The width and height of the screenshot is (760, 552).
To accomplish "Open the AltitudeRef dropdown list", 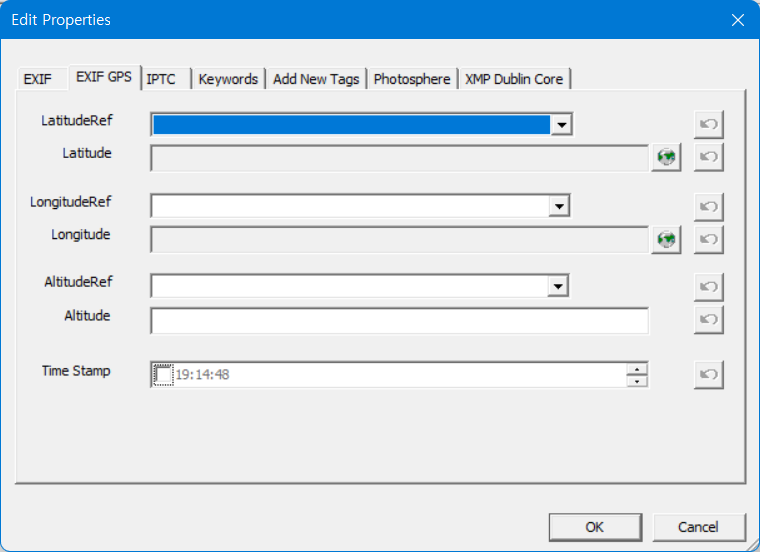I will click(558, 286).
